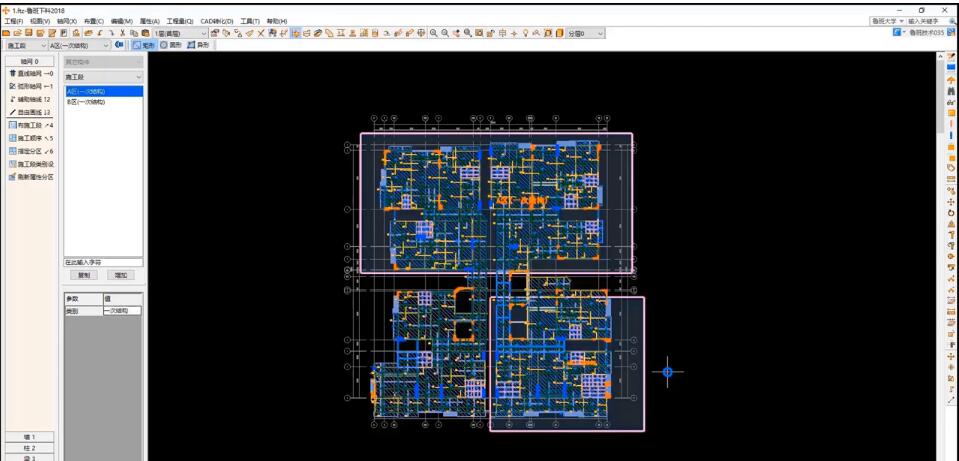Screen dimensions: 959x461
Task: Click the new project icon
Action: [6, 33]
